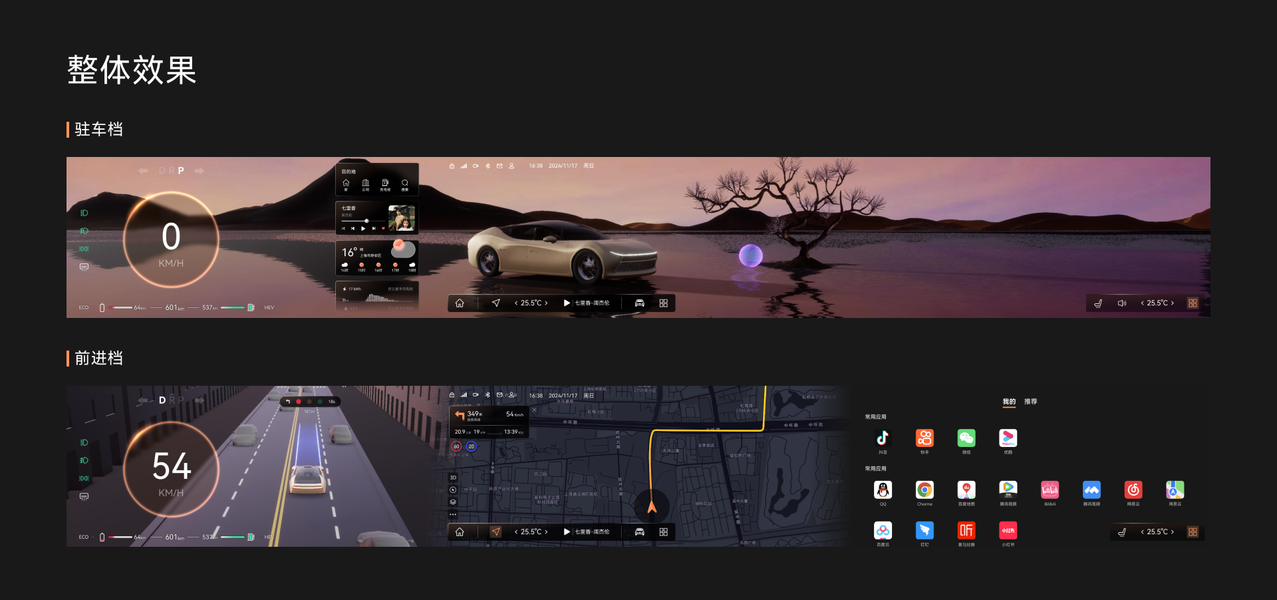
Task: Launch the Baidu Maps (百度地图) app
Action: coord(966,490)
